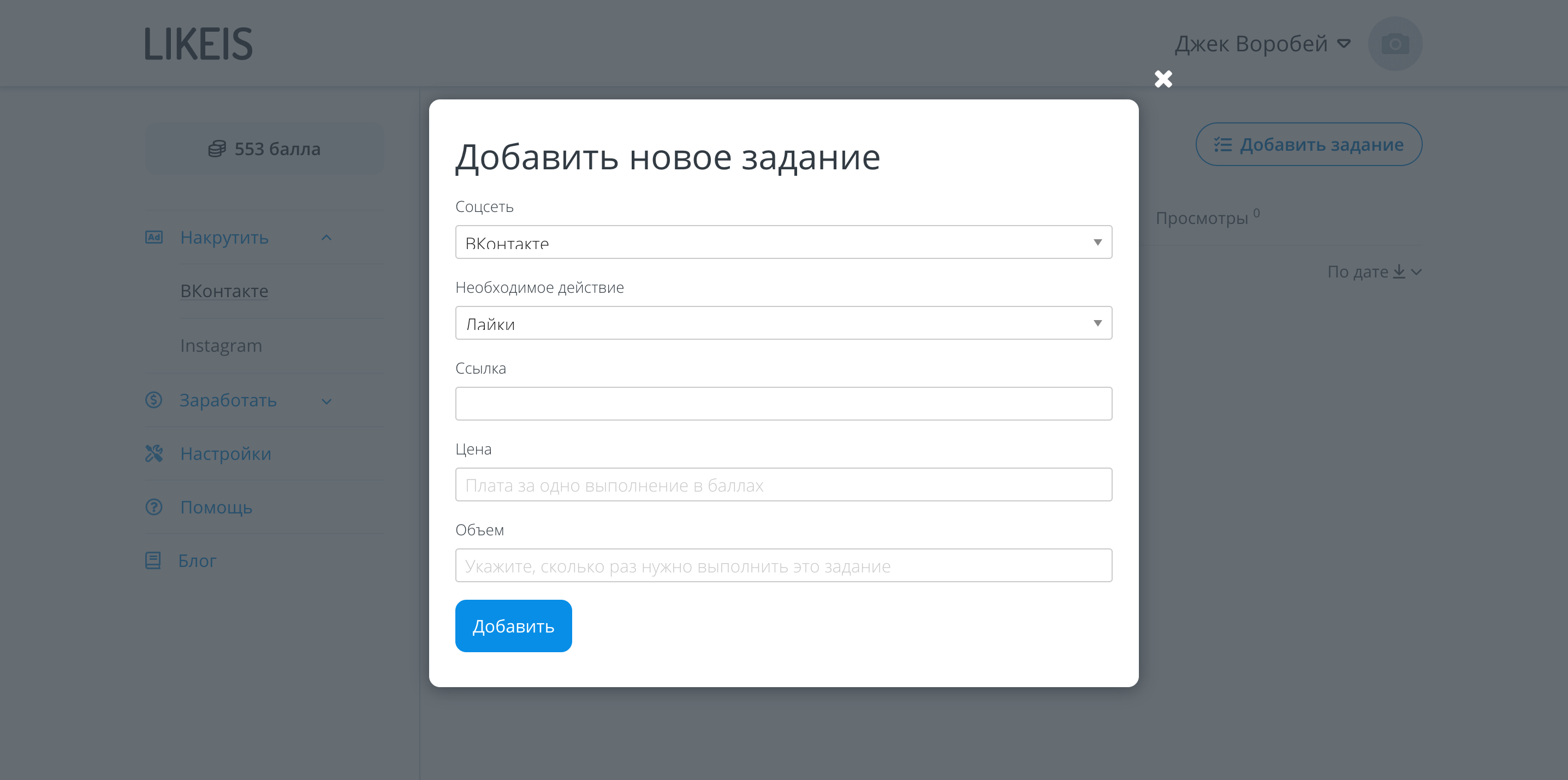Collapse the Накрутить menu section
Viewport: 1568px width, 780px height.
click(x=326, y=238)
